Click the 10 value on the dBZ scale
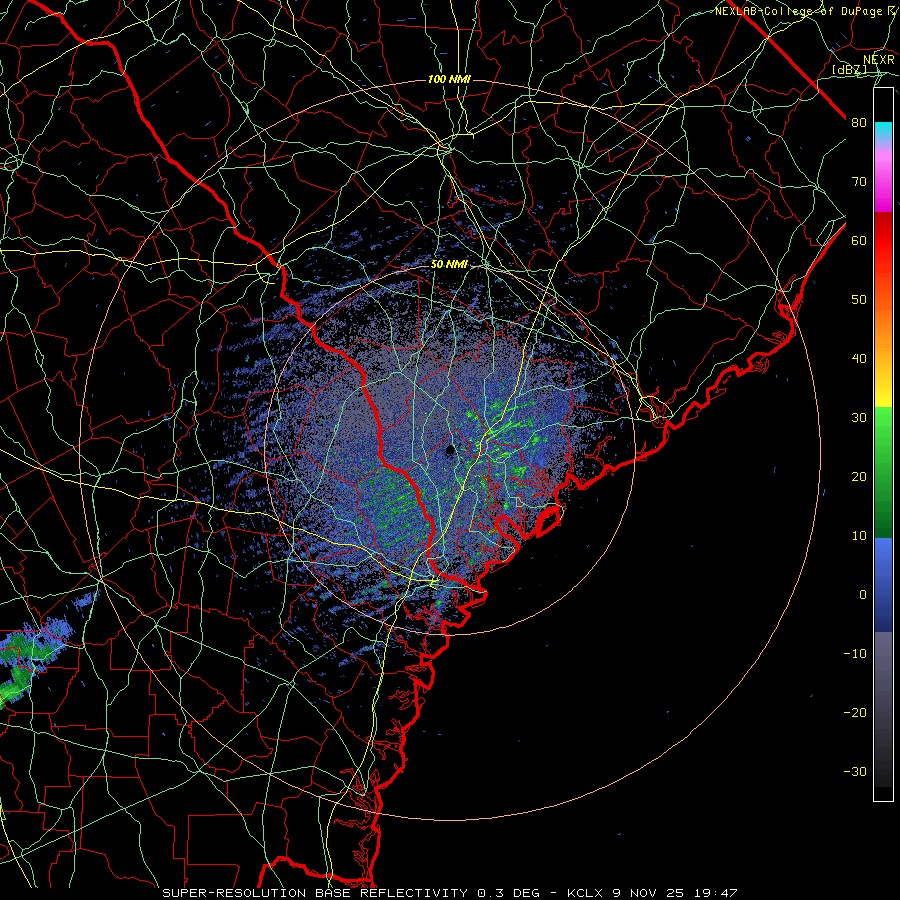 [859, 536]
